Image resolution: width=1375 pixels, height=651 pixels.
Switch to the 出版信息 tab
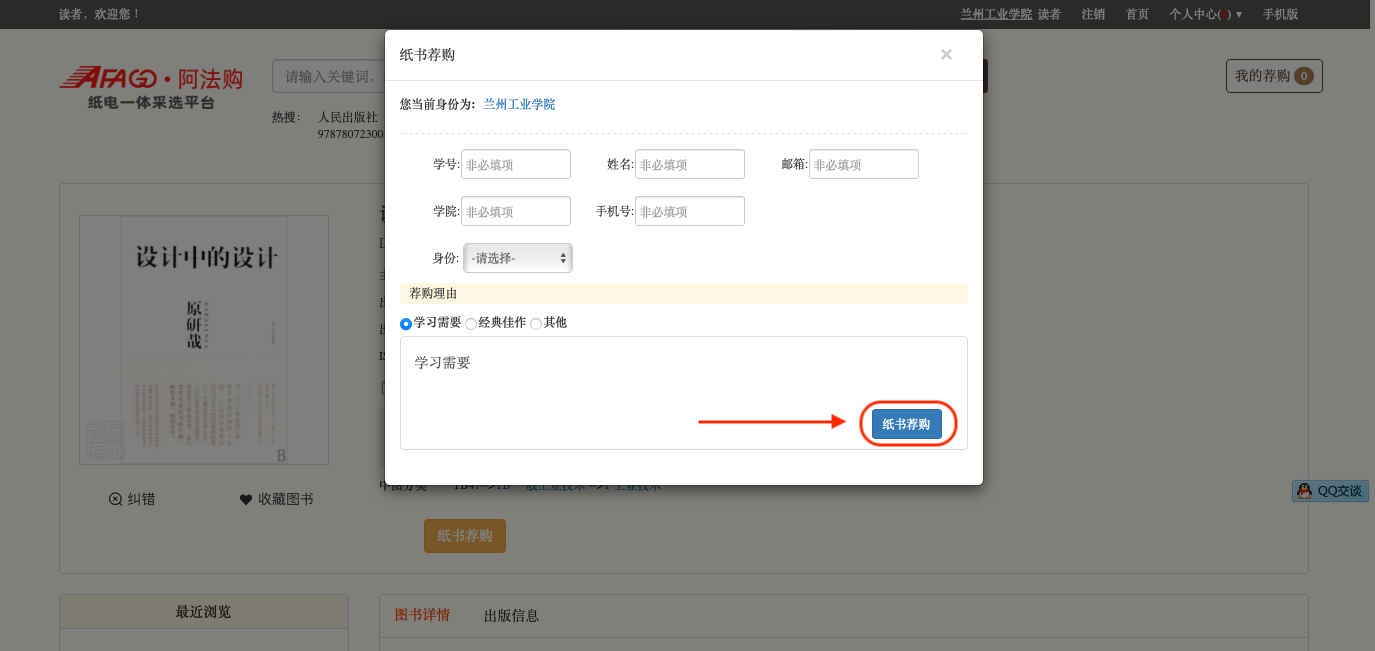511,616
